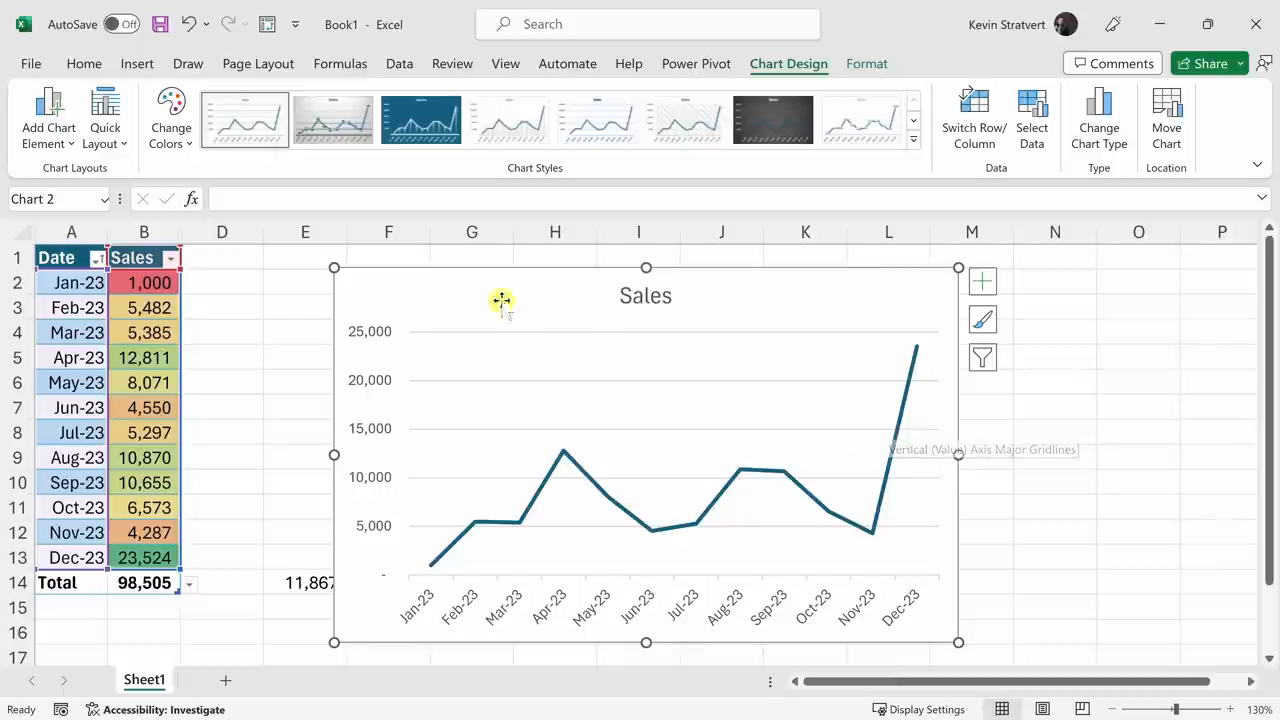Open the Share button dropdown arrow
The width and height of the screenshot is (1280, 720).
click(1240, 63)
